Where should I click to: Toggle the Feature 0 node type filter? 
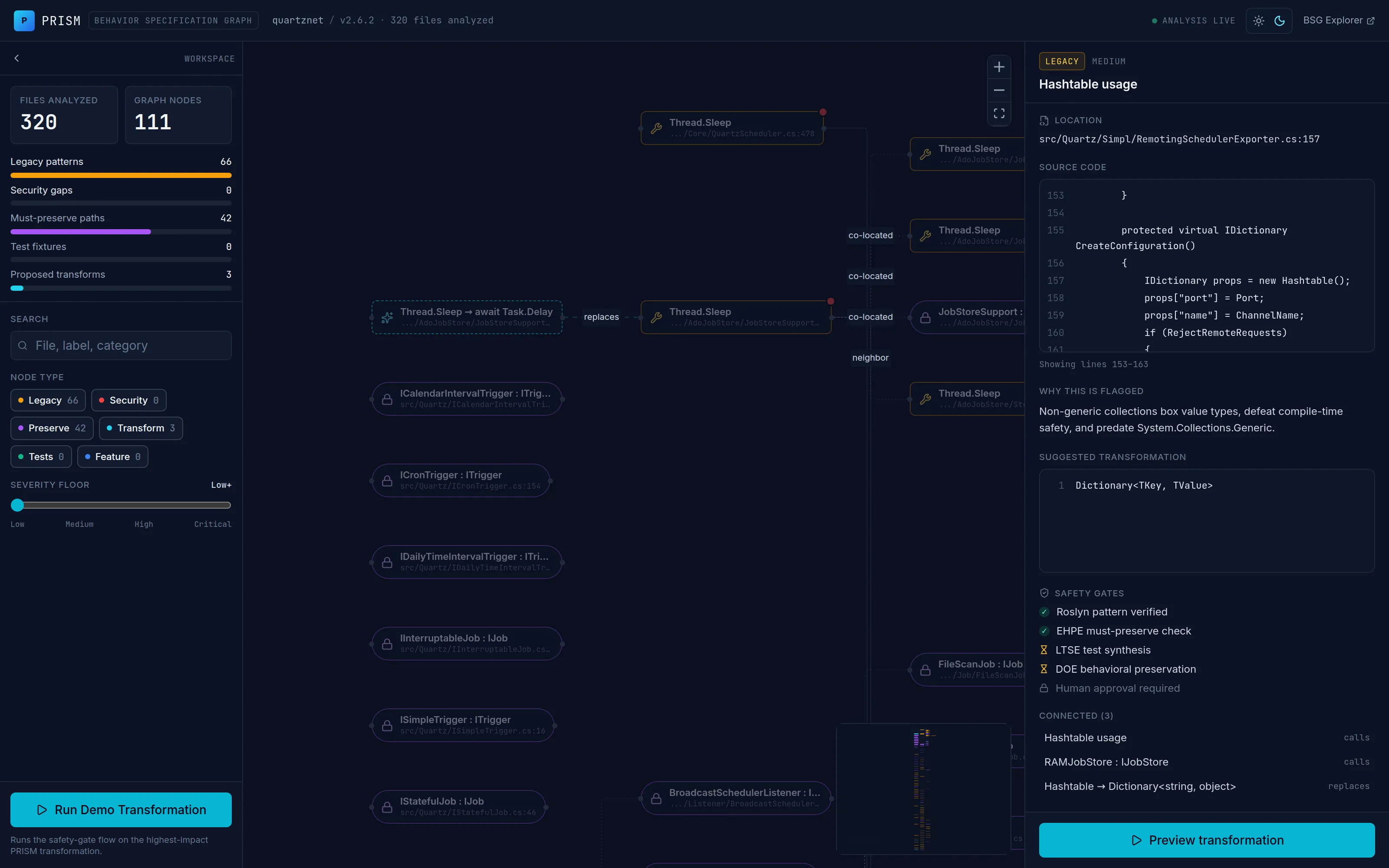[x=112, y=457]
